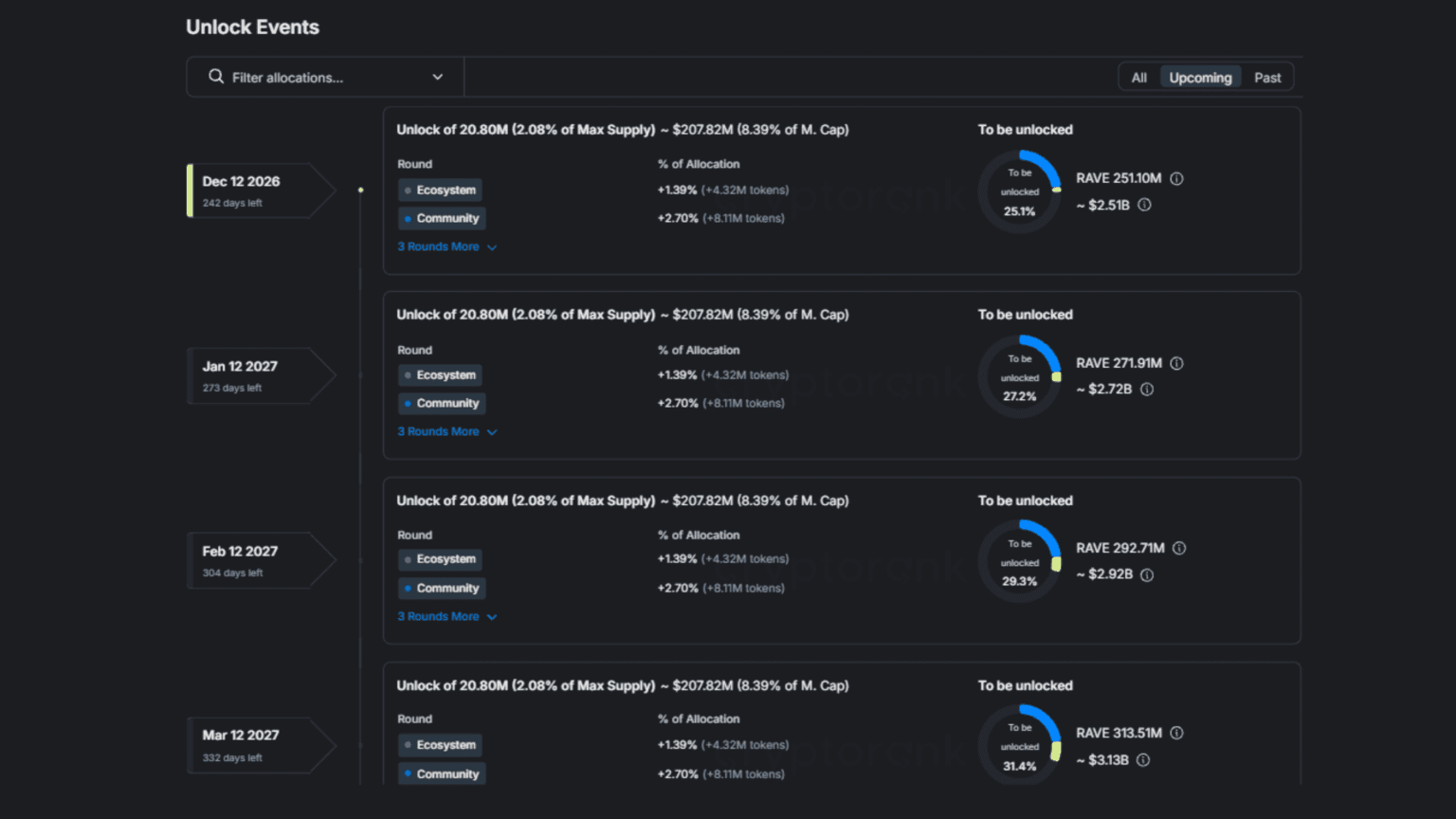
Task: Click info icon next to RAVE 251.10M
Action: [x=1176, y=178]
